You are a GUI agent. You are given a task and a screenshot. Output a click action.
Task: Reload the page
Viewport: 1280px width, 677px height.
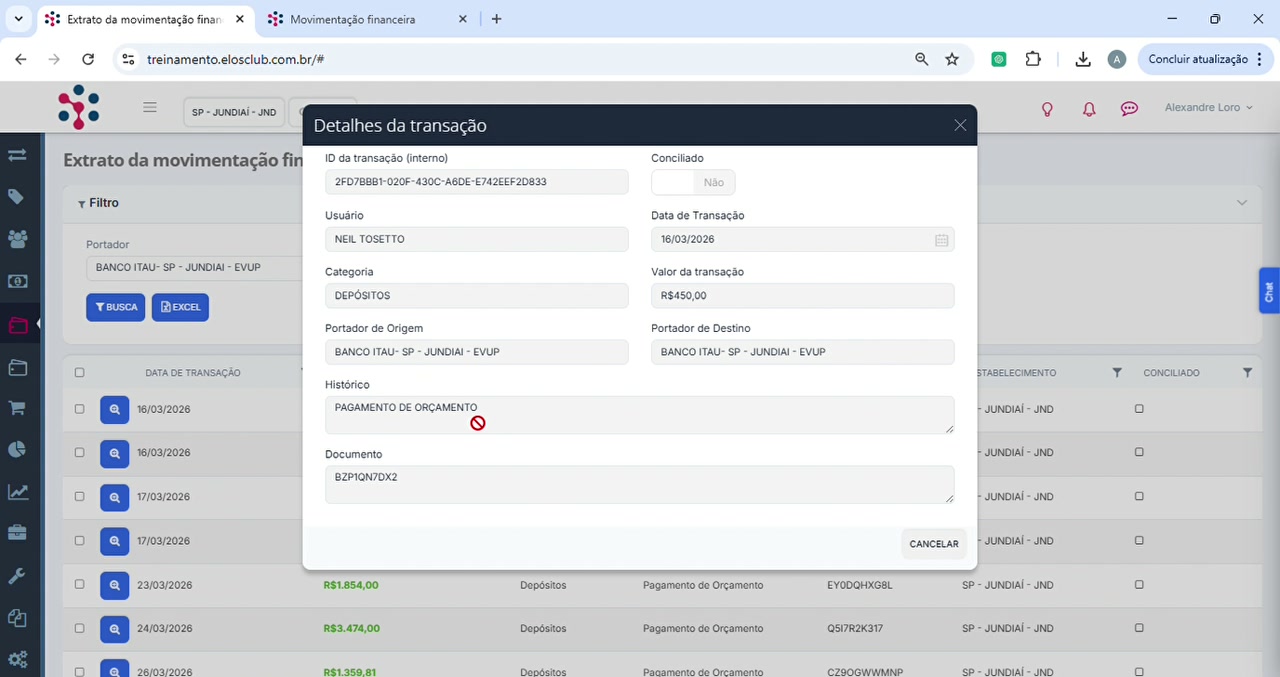88,59
